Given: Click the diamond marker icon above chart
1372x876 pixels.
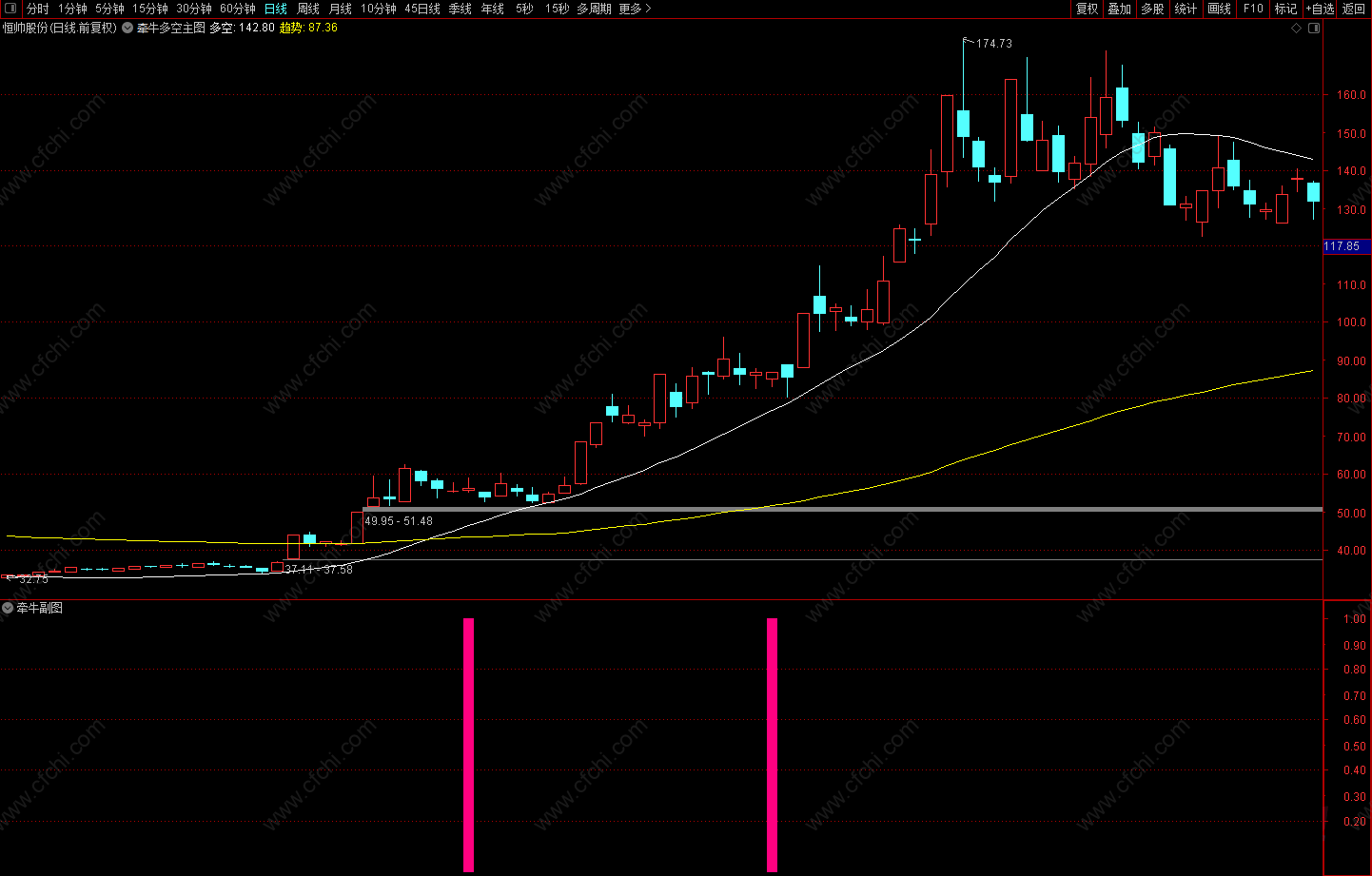Looking at the screenshot, I should tap(1296, 29).
